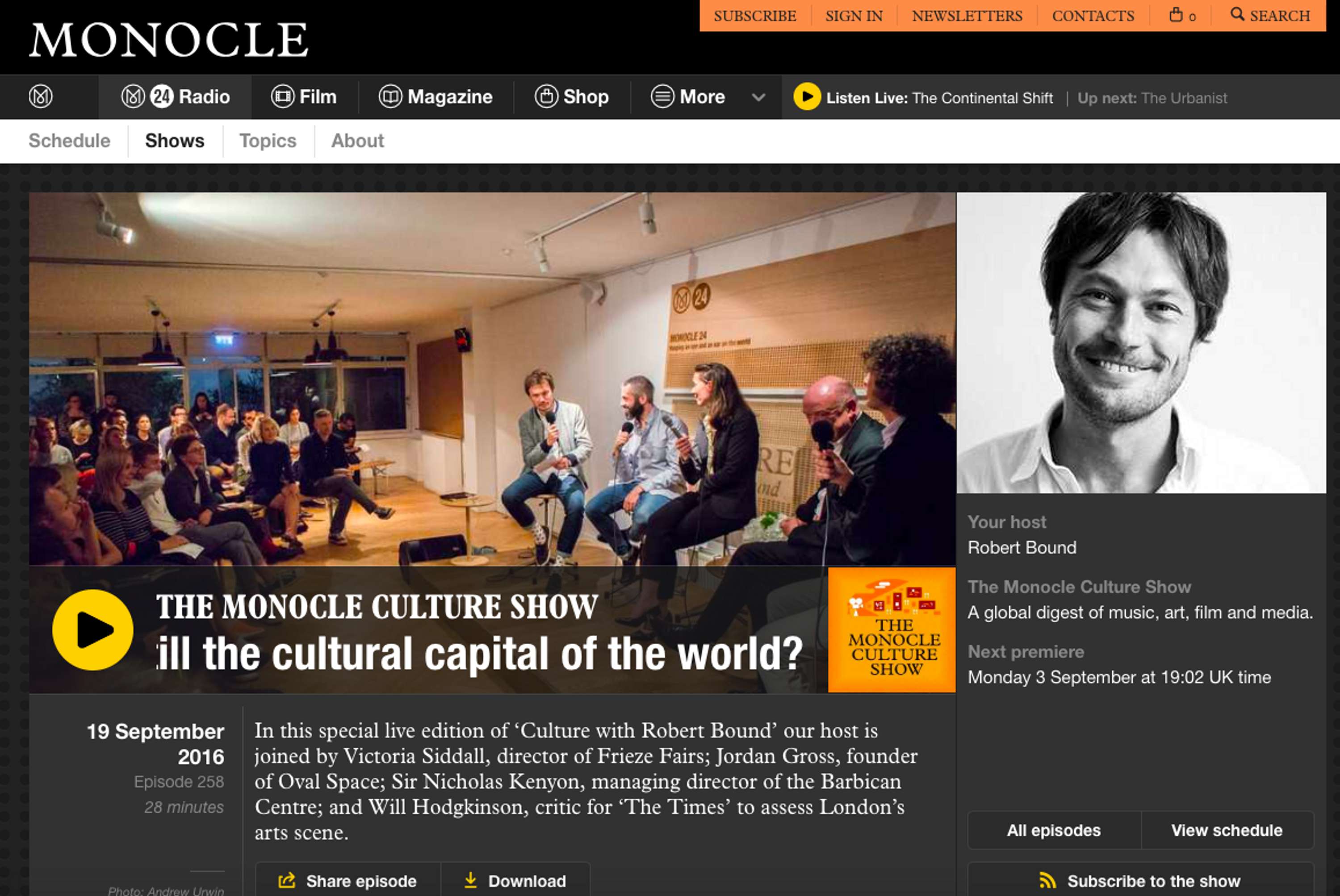The height and width of the screenshot is (896, 1340).
Task: Click the next premiere time text
Action: tap(1119, 677)
